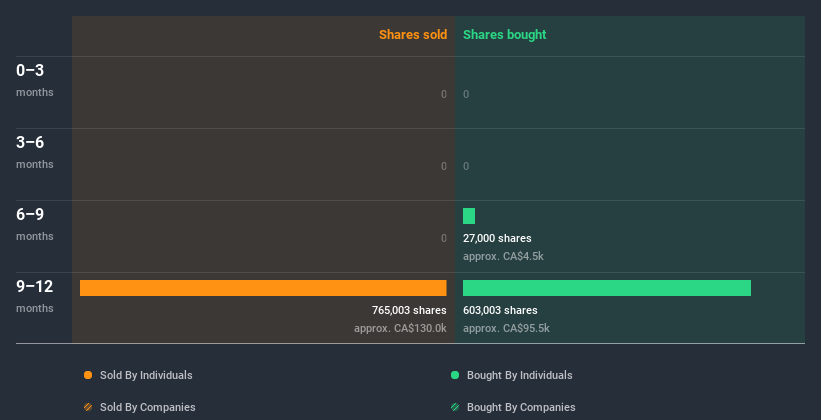This screenshot has width=821, height=420.
Task: Click the 9–12 months row label
Action: click(x=35, y=296)
